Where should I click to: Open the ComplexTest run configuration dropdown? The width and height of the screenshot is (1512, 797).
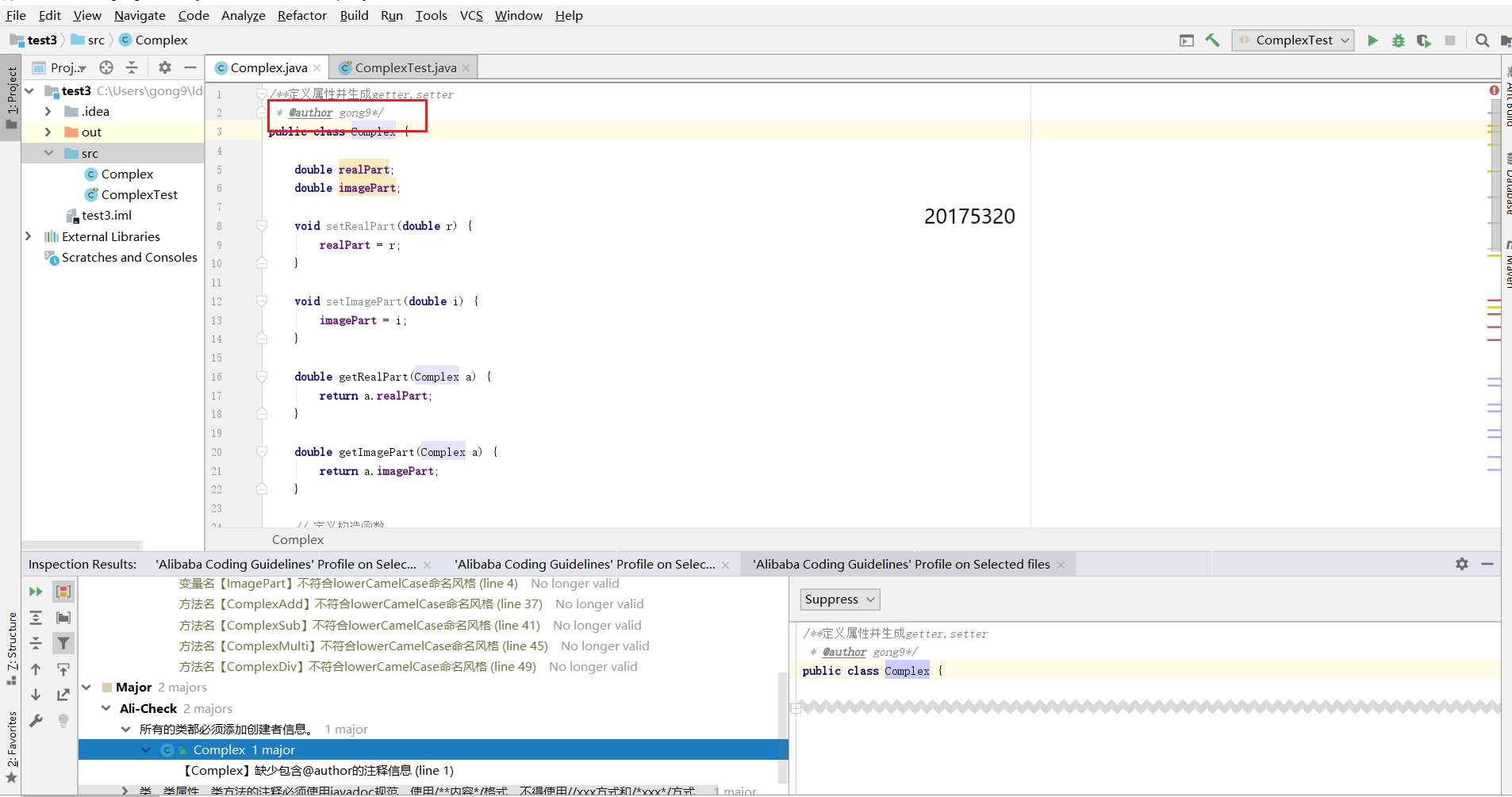[1293, 40]
